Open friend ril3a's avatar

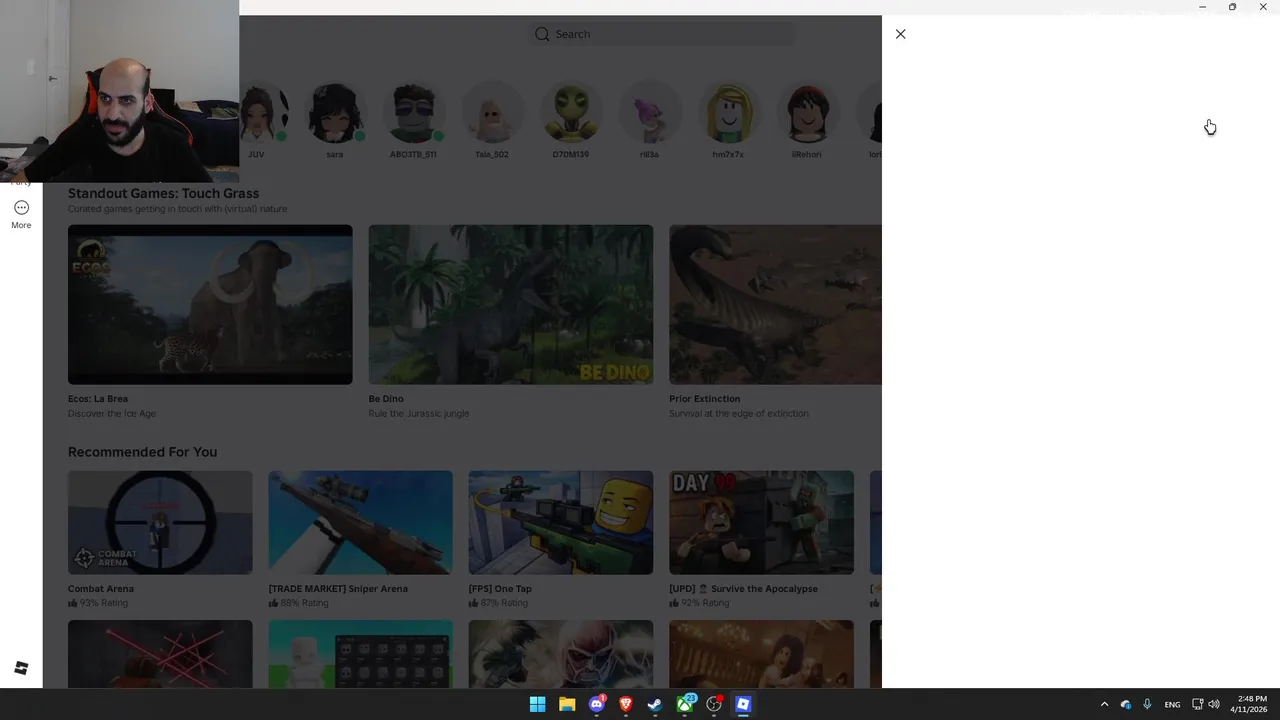(650, 112)
